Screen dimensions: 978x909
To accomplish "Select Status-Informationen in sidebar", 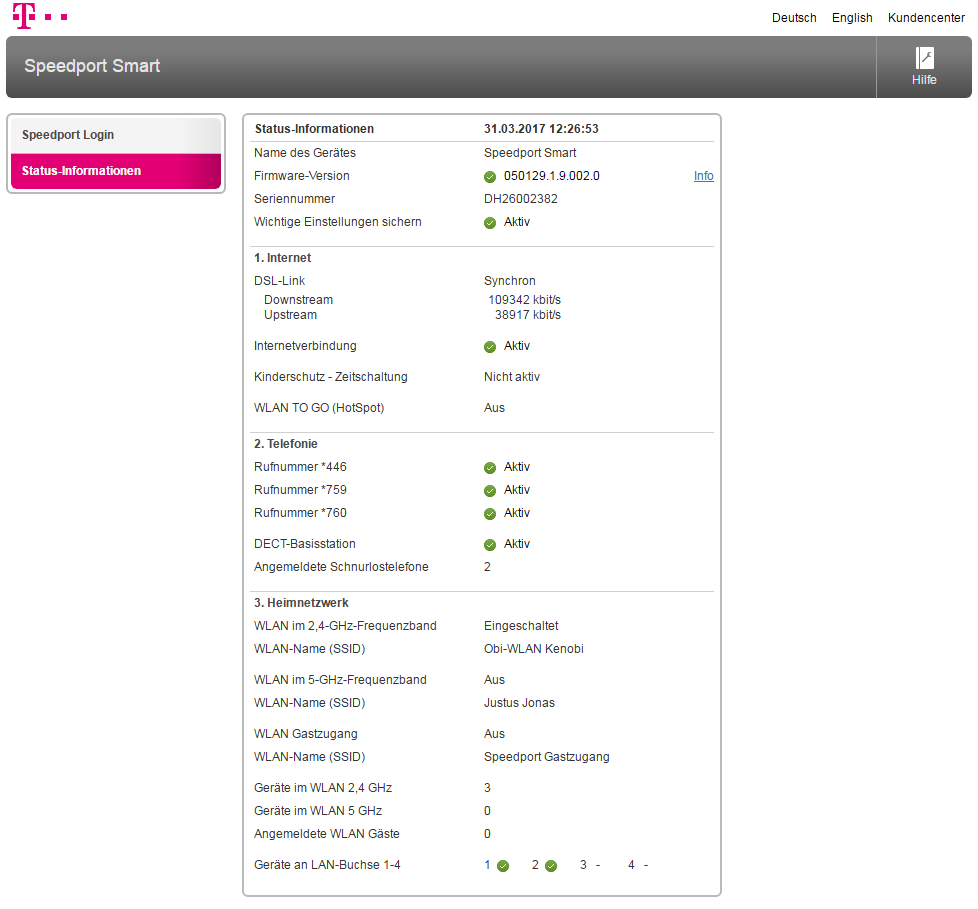I will 116,171.
